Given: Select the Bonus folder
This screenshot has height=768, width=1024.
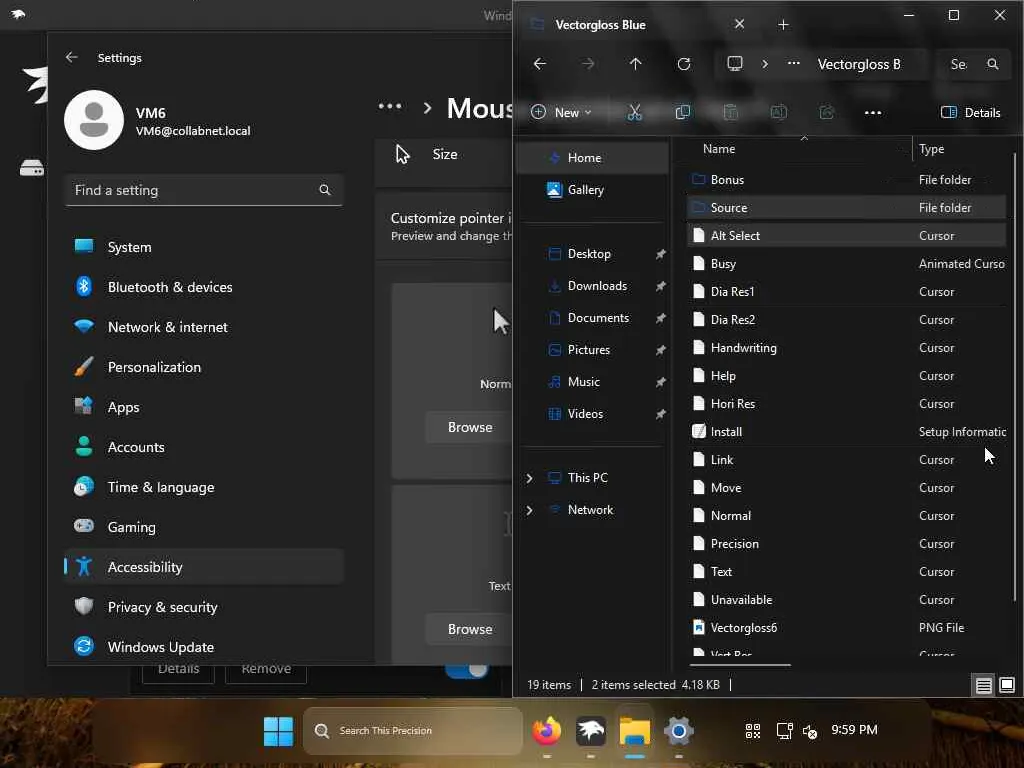Looking at the screenshot, I should (846, 180).
